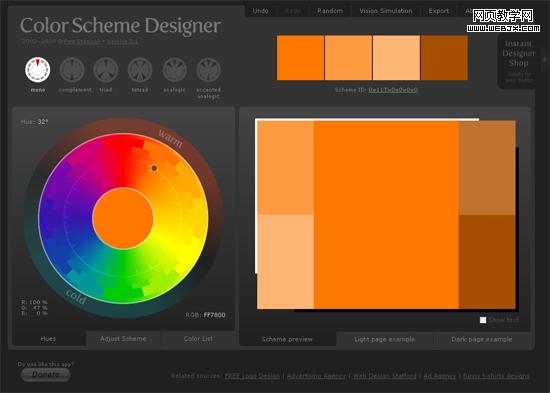Click the pale peach palette swatch

click(x=396, y=58)
